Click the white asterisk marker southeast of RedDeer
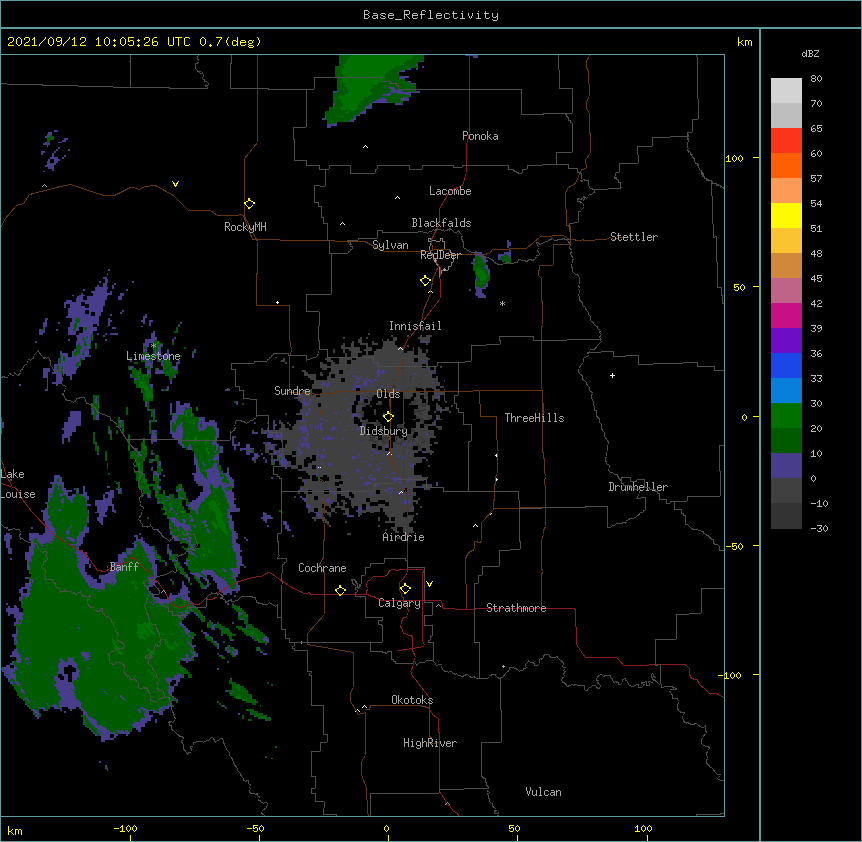 (502, 303)
